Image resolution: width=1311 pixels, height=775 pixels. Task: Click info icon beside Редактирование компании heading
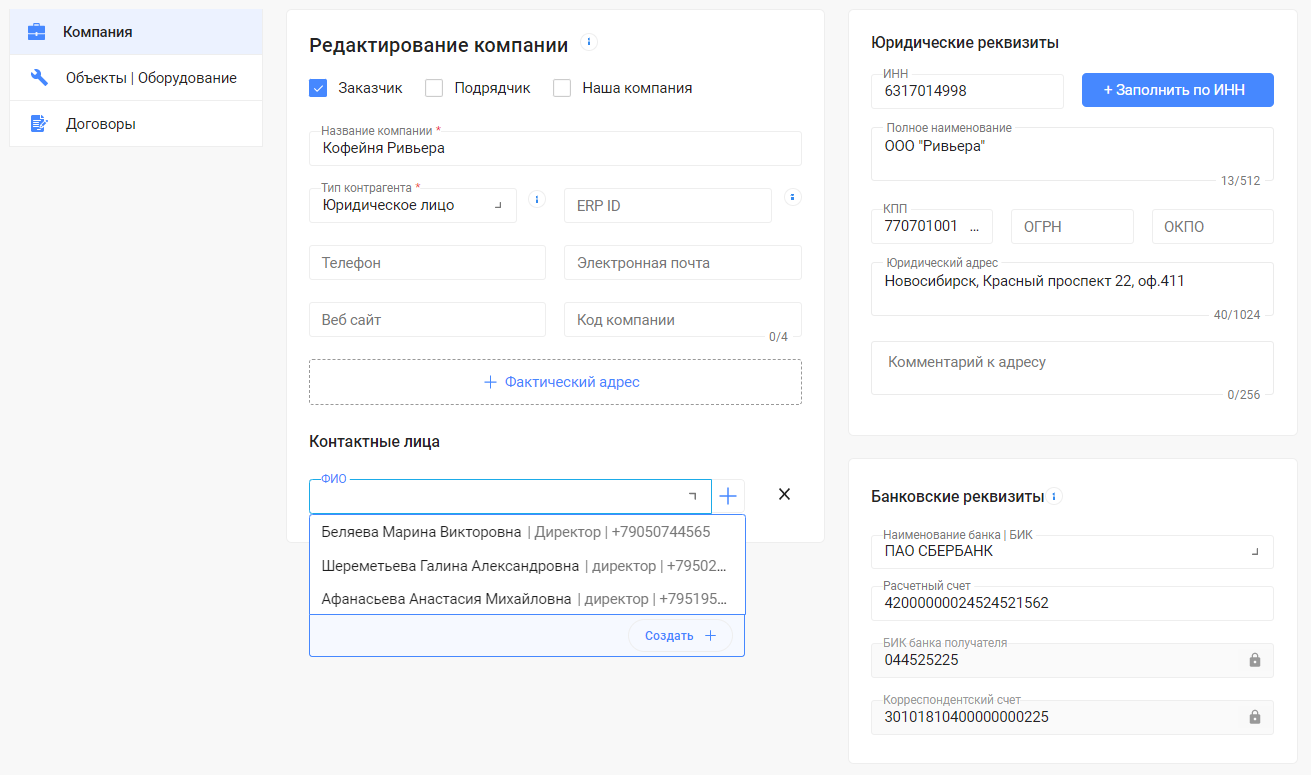click(x=589, y=42)
